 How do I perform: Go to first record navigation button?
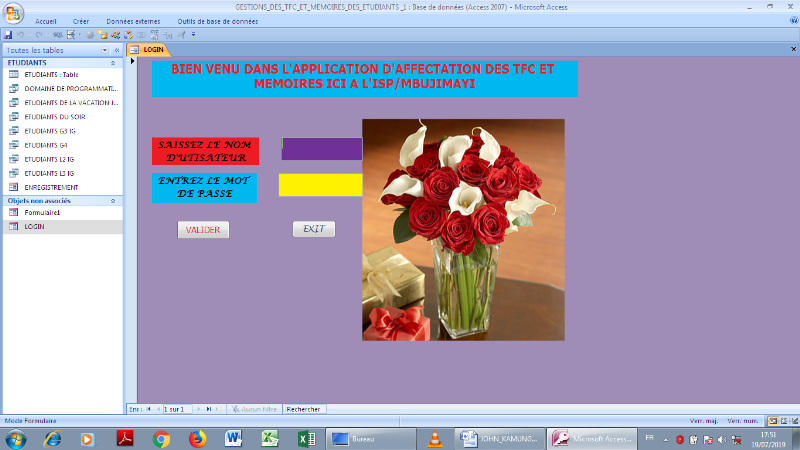pyautogui.click(x=149, y=409)
